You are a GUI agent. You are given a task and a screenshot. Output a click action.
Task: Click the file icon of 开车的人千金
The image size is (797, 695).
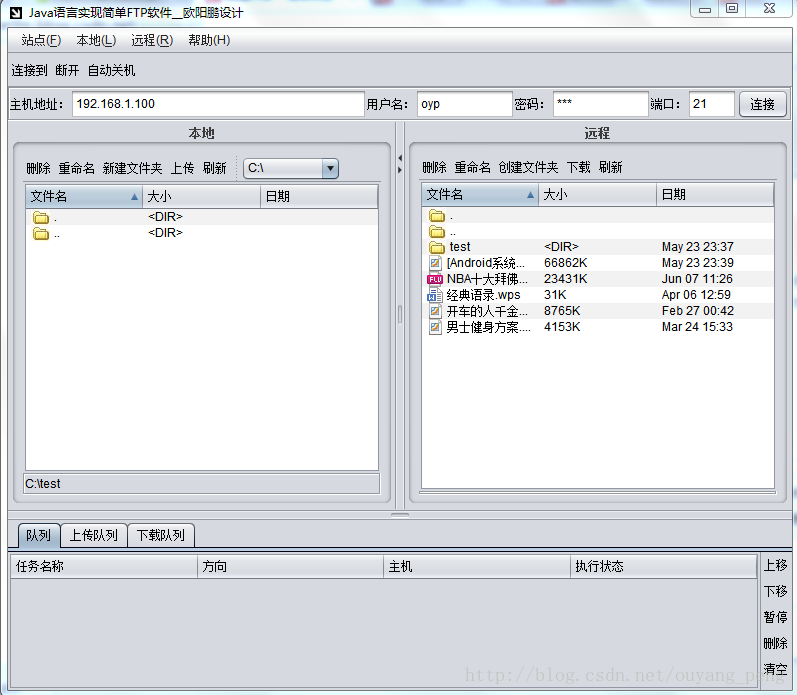435,311
